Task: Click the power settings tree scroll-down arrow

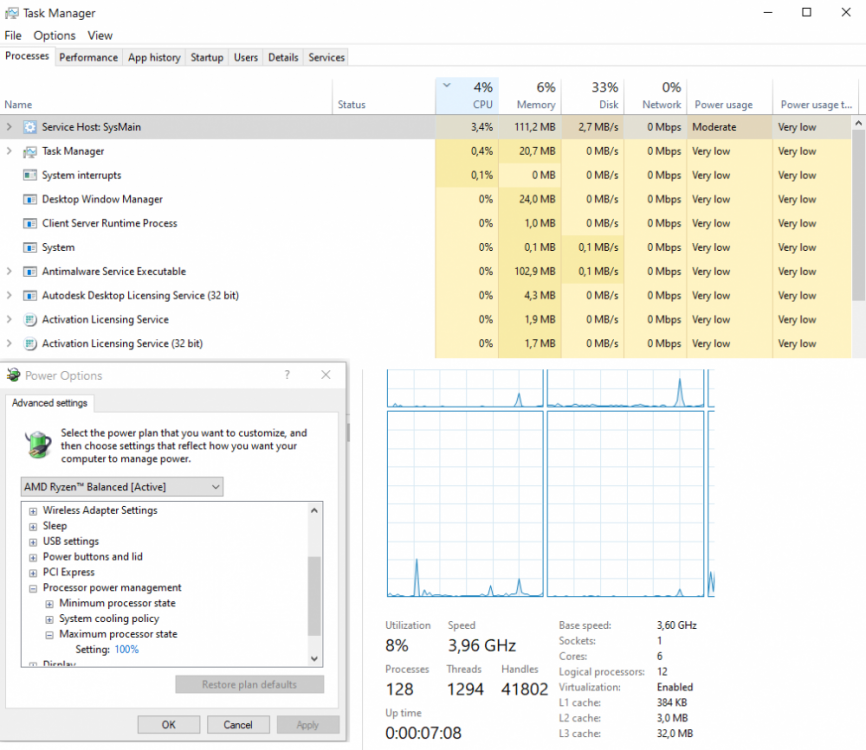Action: 314,658
